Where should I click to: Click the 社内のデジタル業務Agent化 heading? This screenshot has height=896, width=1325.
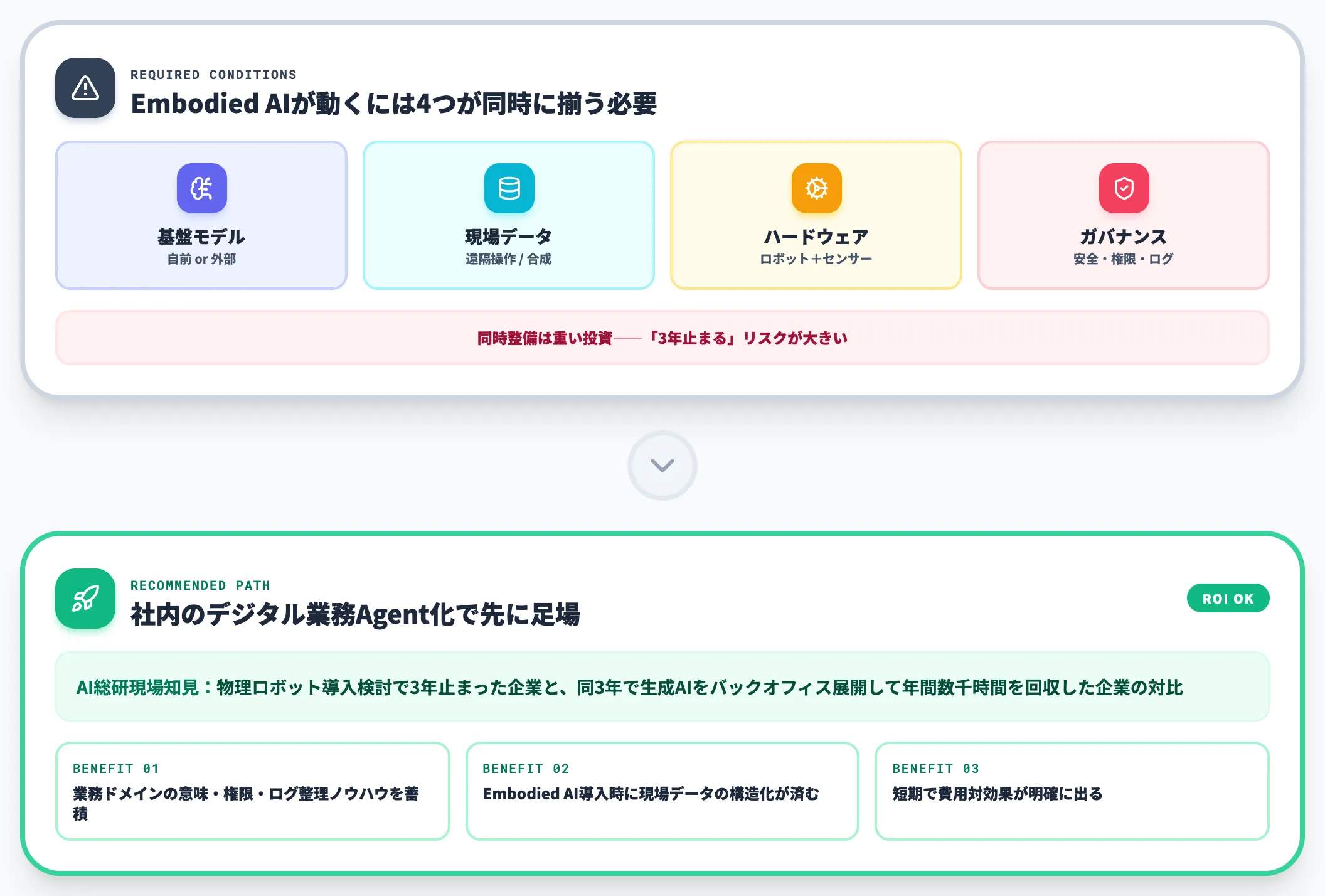(355, 614)
